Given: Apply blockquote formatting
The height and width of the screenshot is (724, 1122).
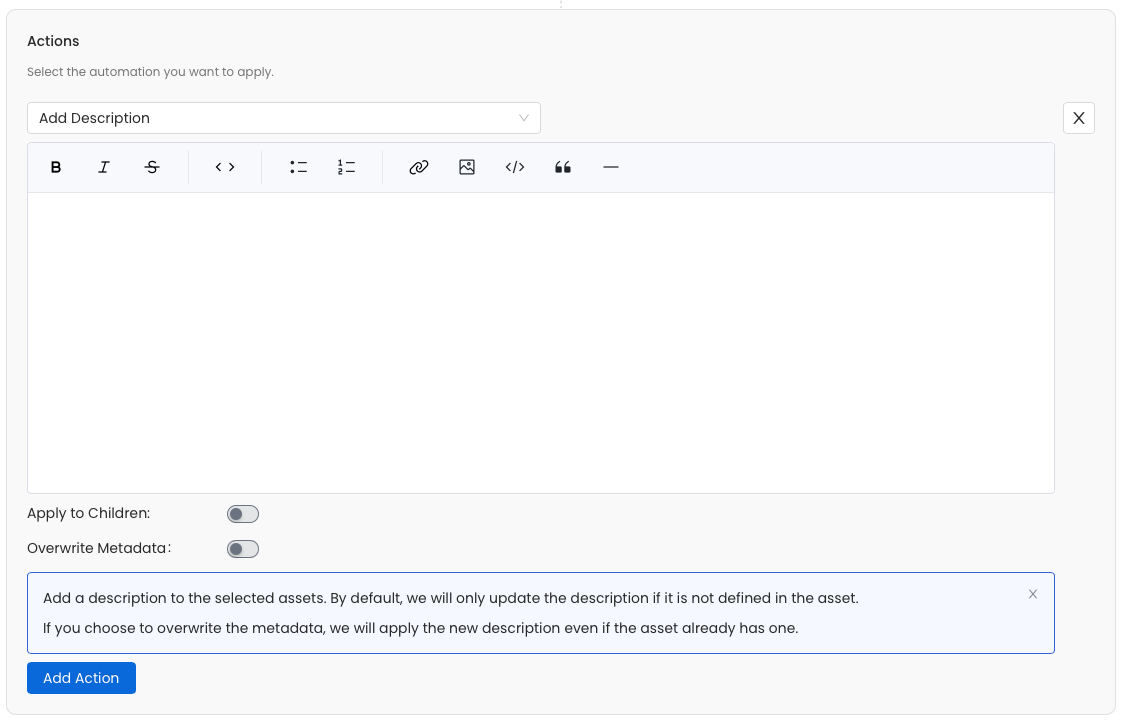Looking at the screenshot, I should tap(562, 166).
